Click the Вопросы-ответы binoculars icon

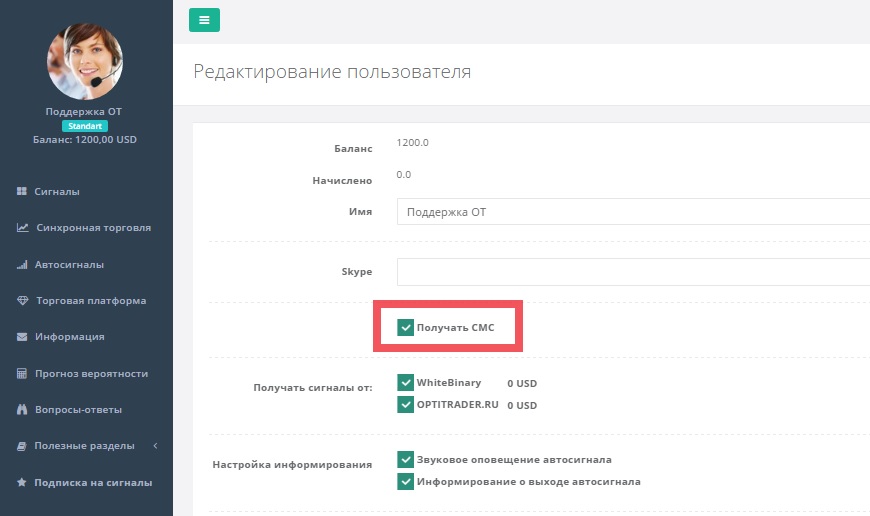click(x=22, y=409)
